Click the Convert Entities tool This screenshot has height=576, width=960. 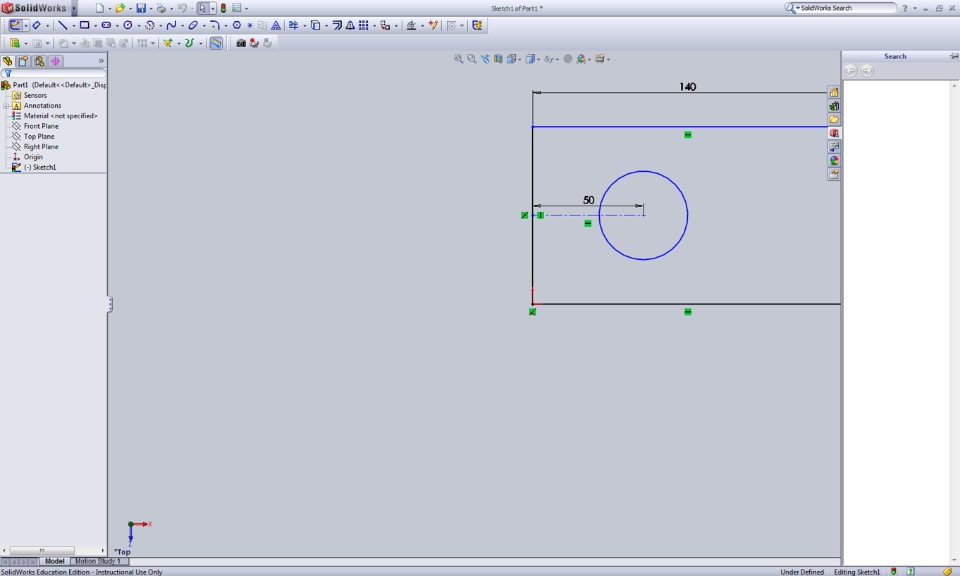point(315,25)
